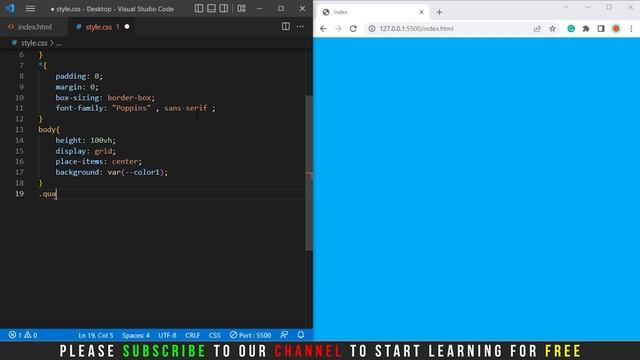
Task: Open the Chrome profile avatar
Action: (616, 29)
